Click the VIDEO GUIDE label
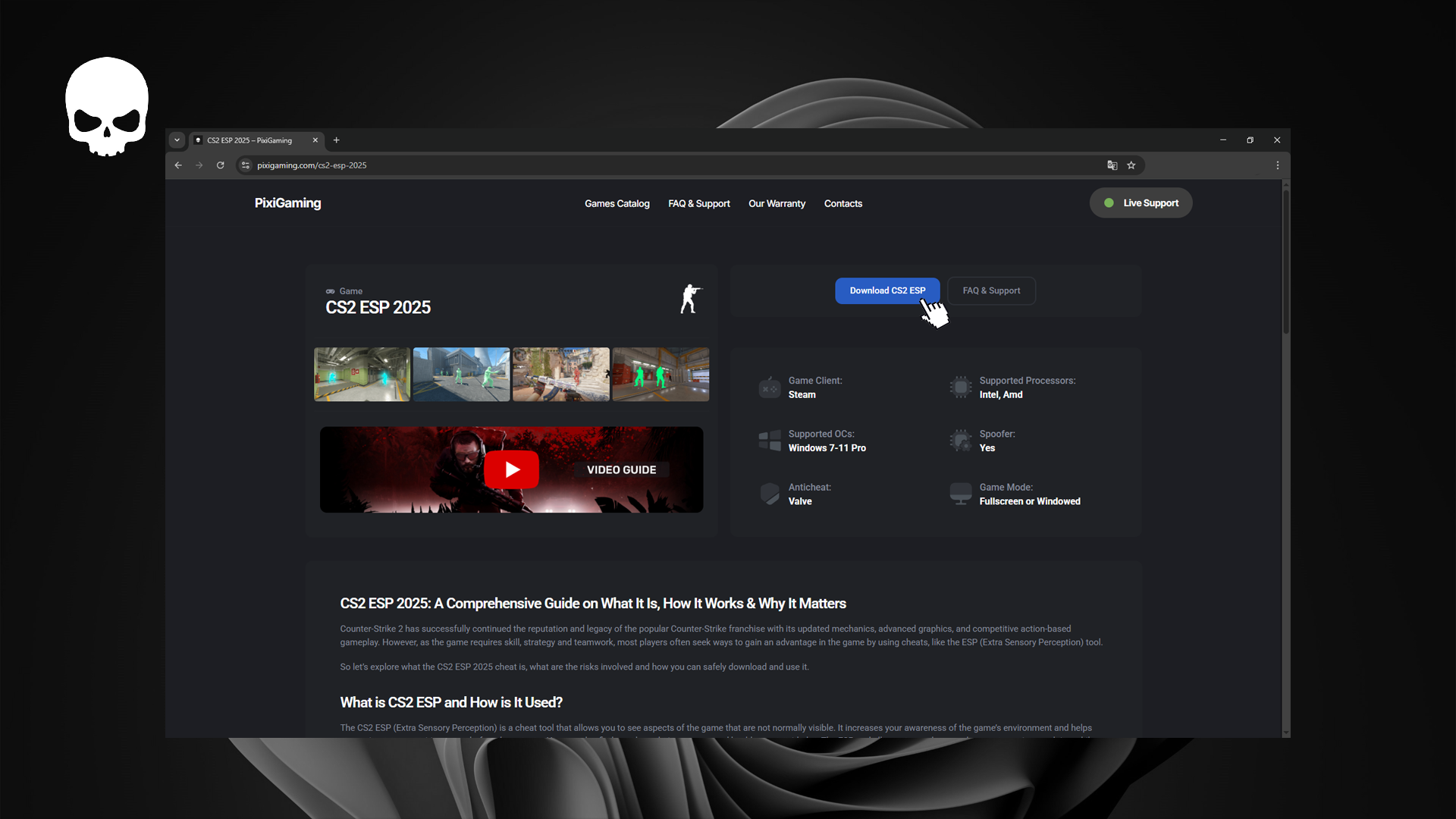 [621, 470]
